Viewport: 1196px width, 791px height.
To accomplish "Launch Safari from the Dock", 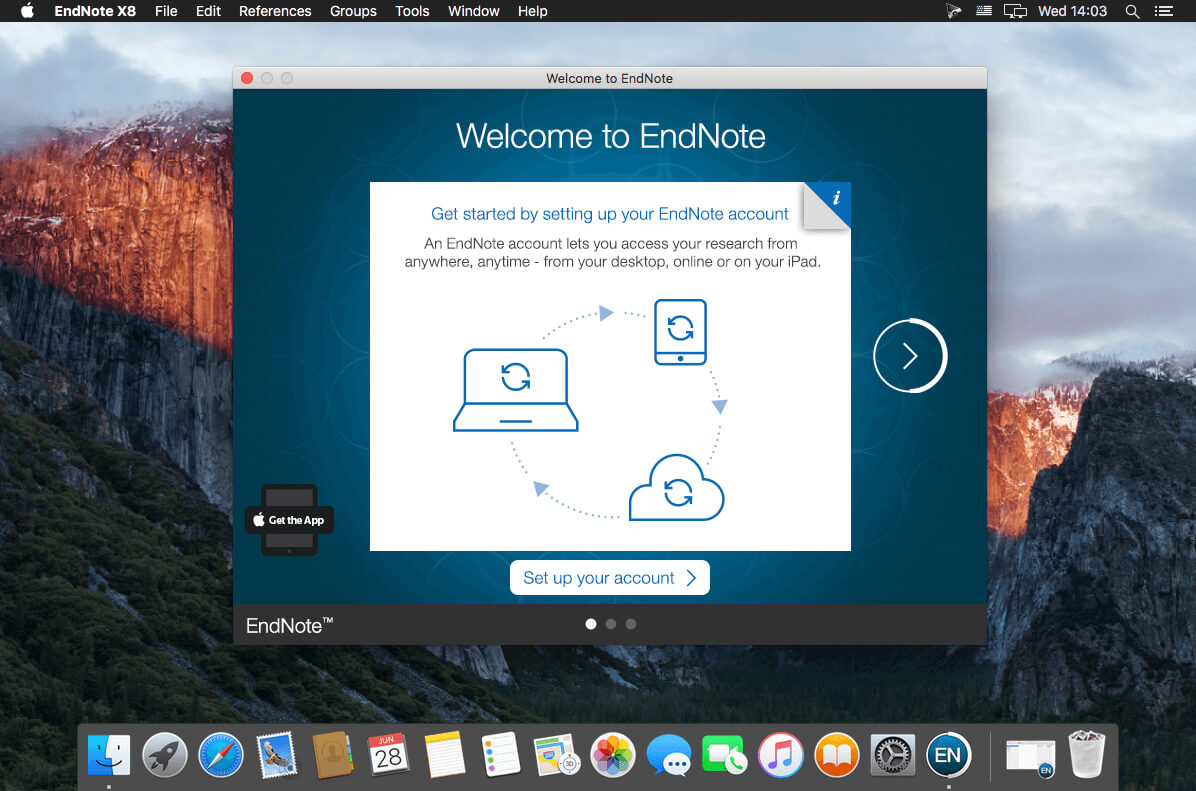I will pyautogui.click(x=221, y=755).
